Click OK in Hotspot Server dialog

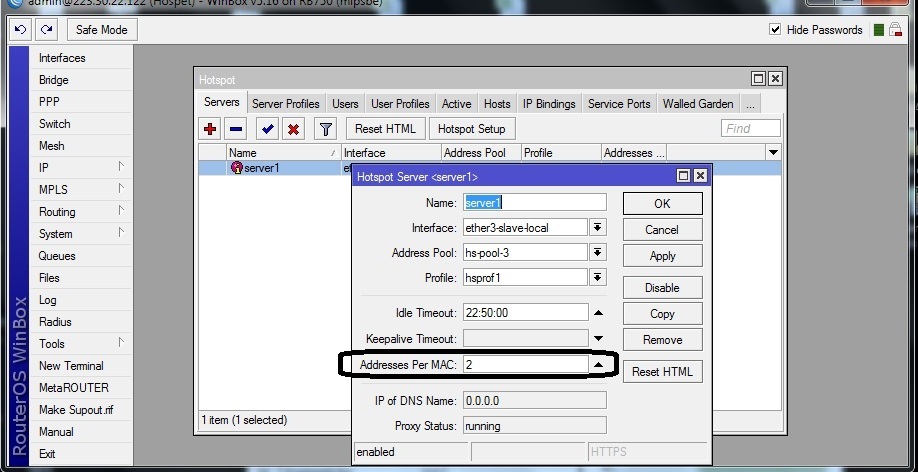(662, 204)
